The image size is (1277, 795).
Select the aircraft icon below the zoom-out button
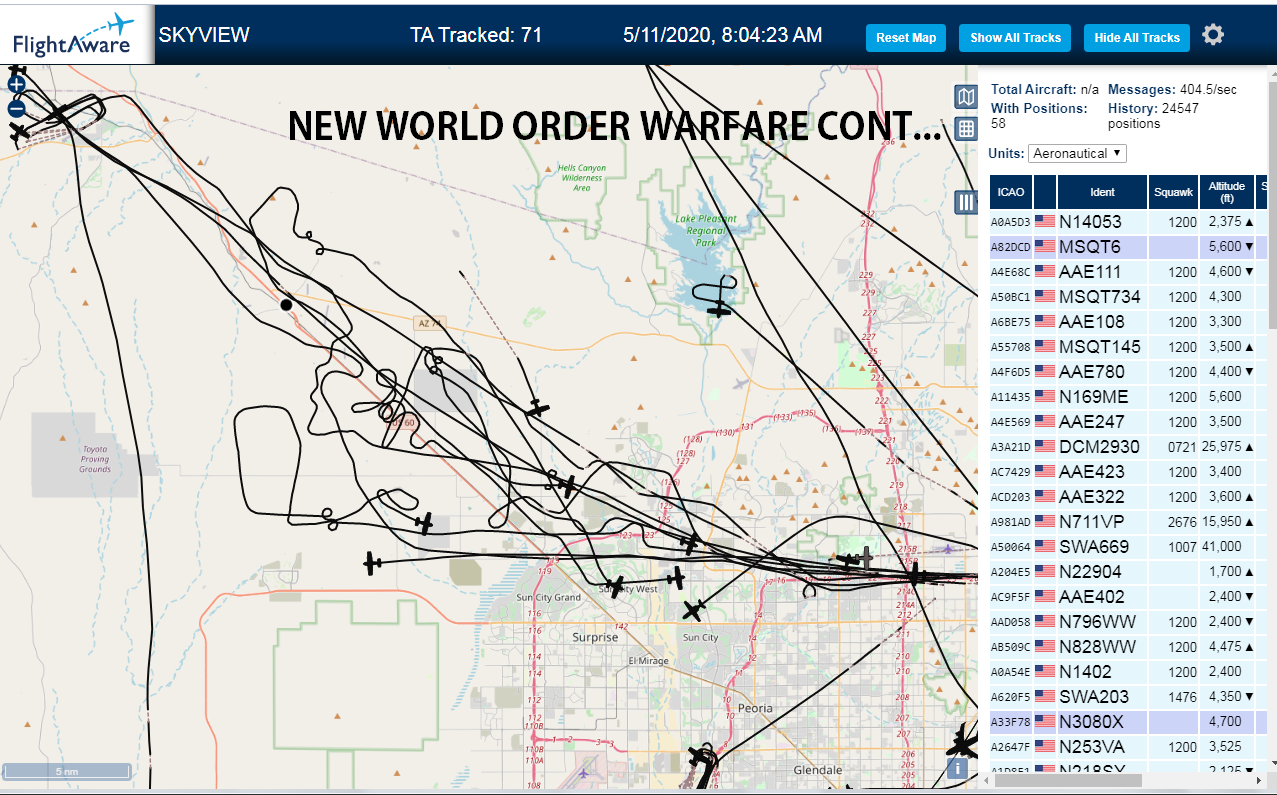point(19,131)
